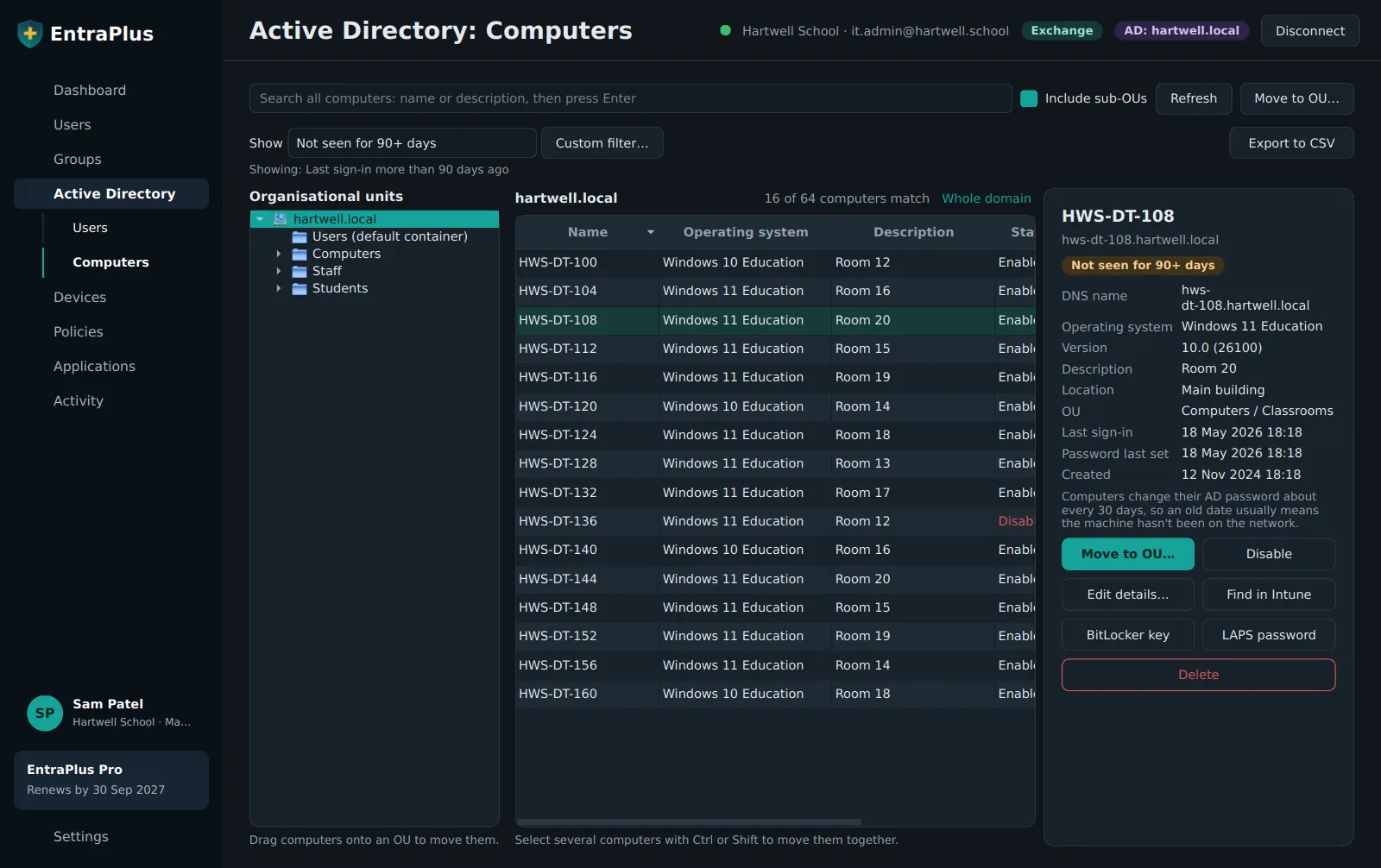Click Export to CSV

point(1291,143)
